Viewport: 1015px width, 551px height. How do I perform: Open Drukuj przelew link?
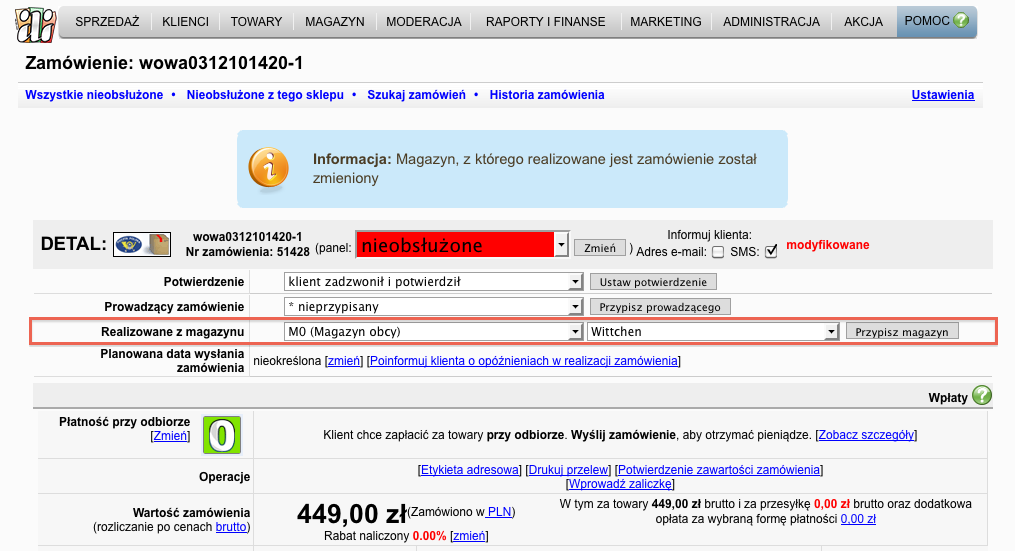568,470
